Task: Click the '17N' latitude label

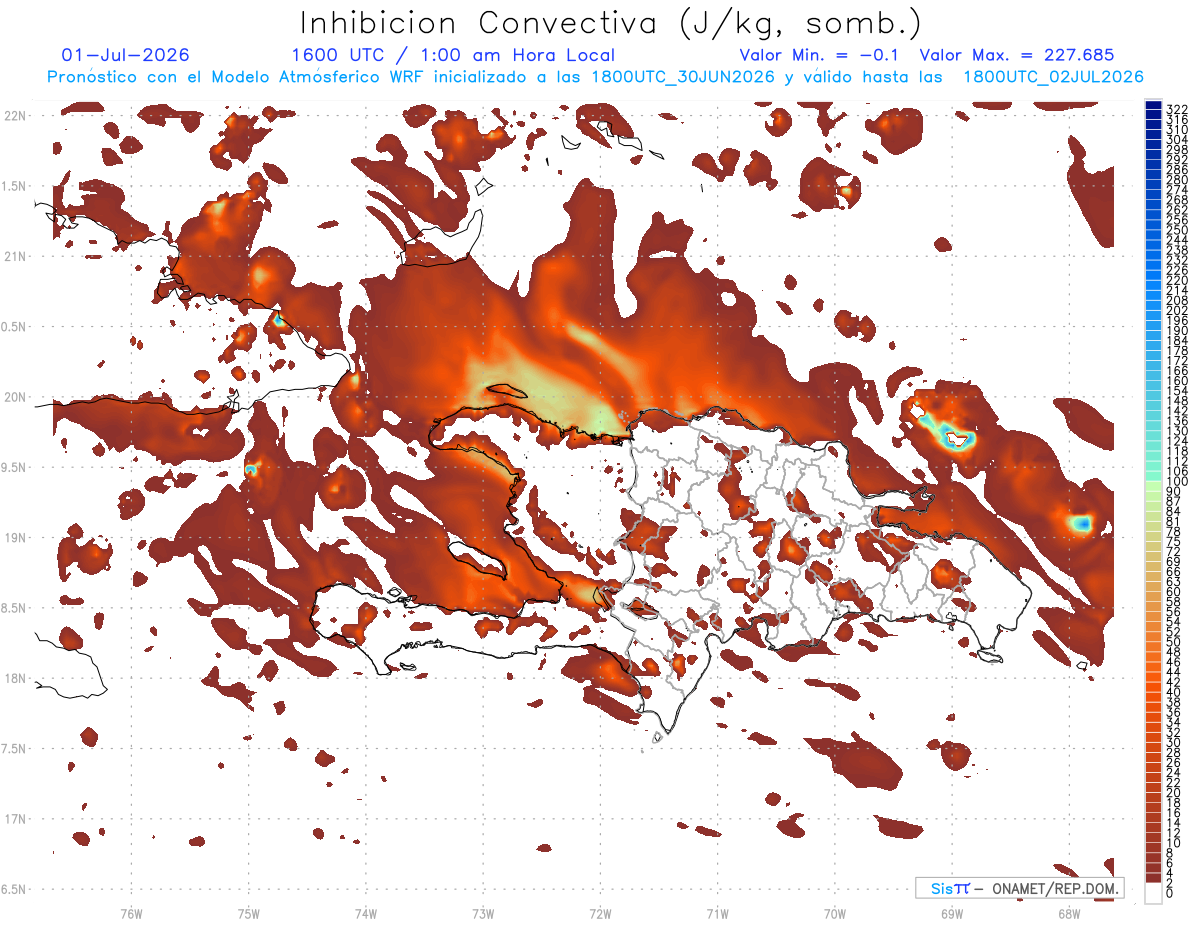Action: pyautogui.click(x=15, y=820)
